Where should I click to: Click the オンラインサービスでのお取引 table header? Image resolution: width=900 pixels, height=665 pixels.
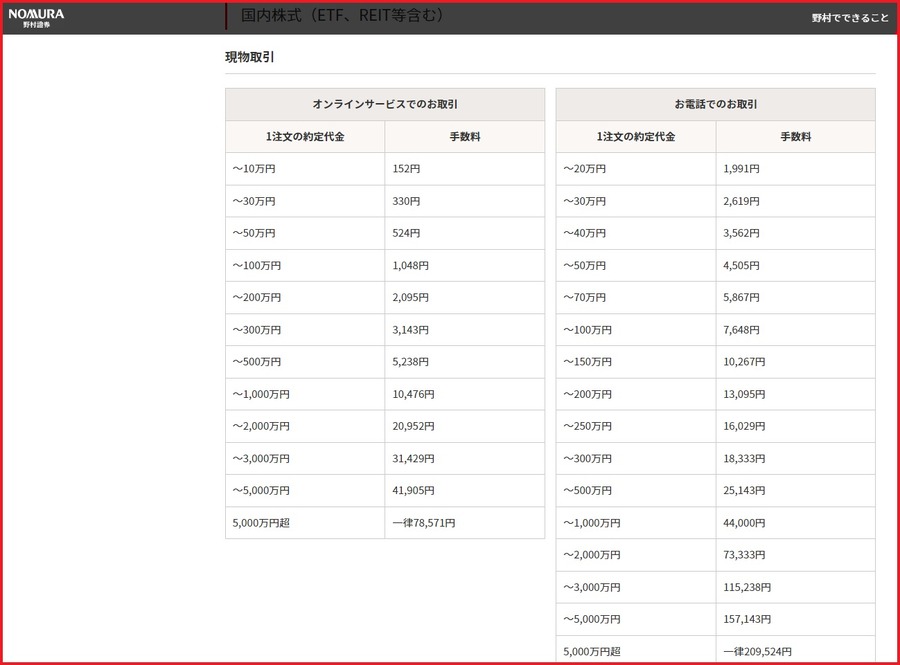click(385, 104)
